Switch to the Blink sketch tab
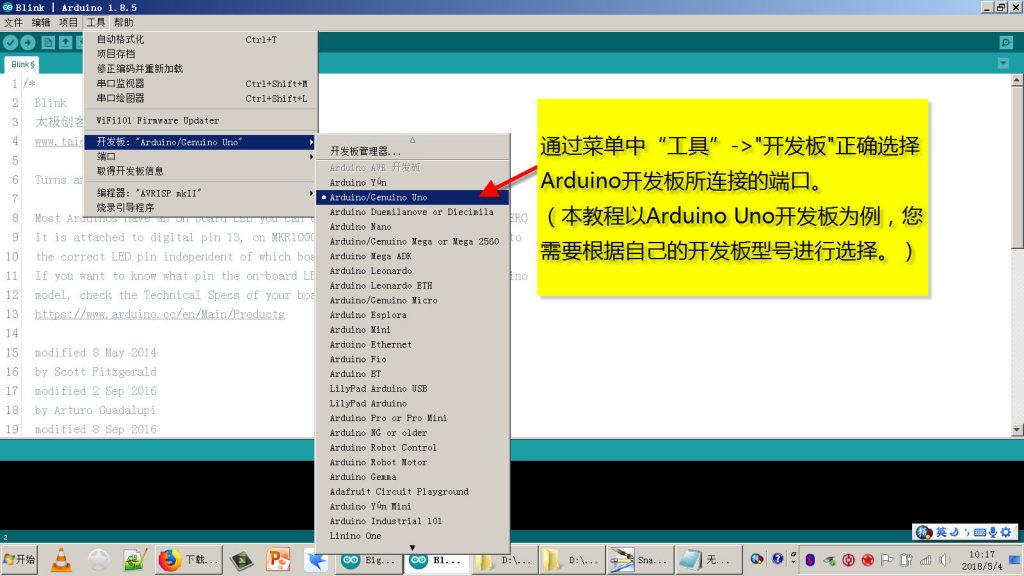The height and width of the screenshot is (576, 1024). click(x=22, y=65)
